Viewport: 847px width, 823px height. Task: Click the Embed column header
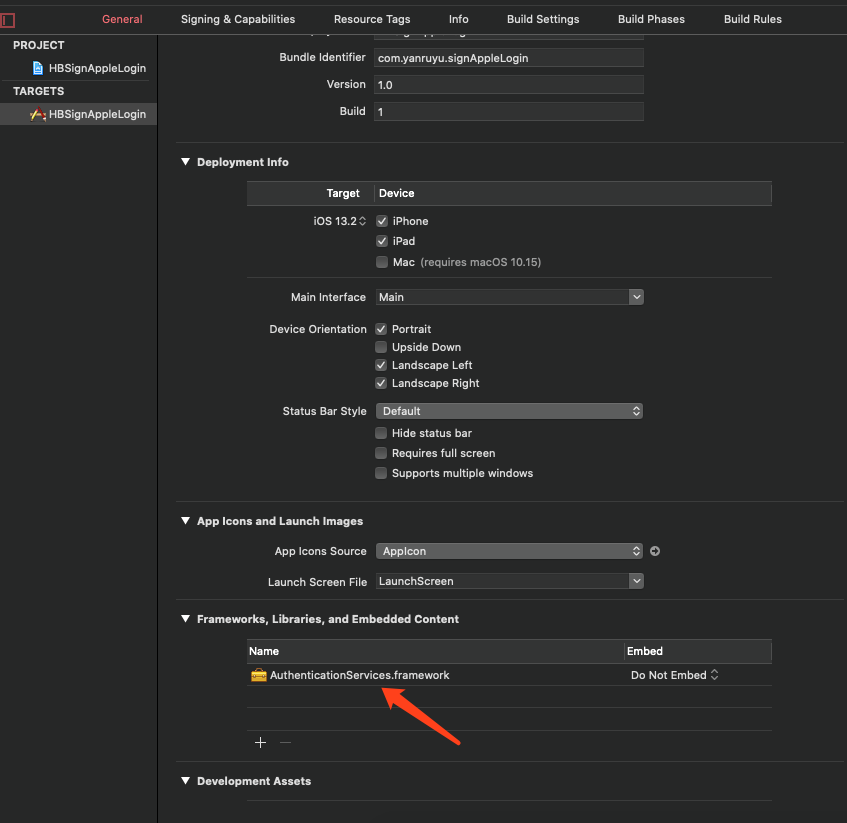point(644,651)
